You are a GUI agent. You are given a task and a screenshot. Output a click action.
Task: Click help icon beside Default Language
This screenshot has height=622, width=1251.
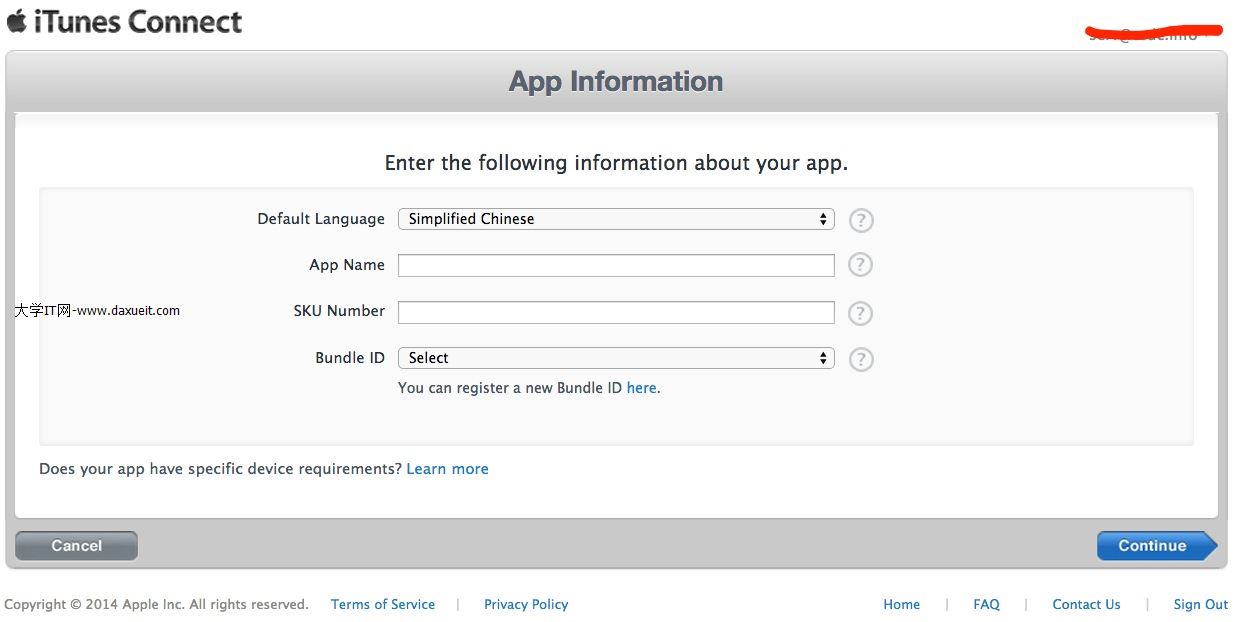pos(860,220)
